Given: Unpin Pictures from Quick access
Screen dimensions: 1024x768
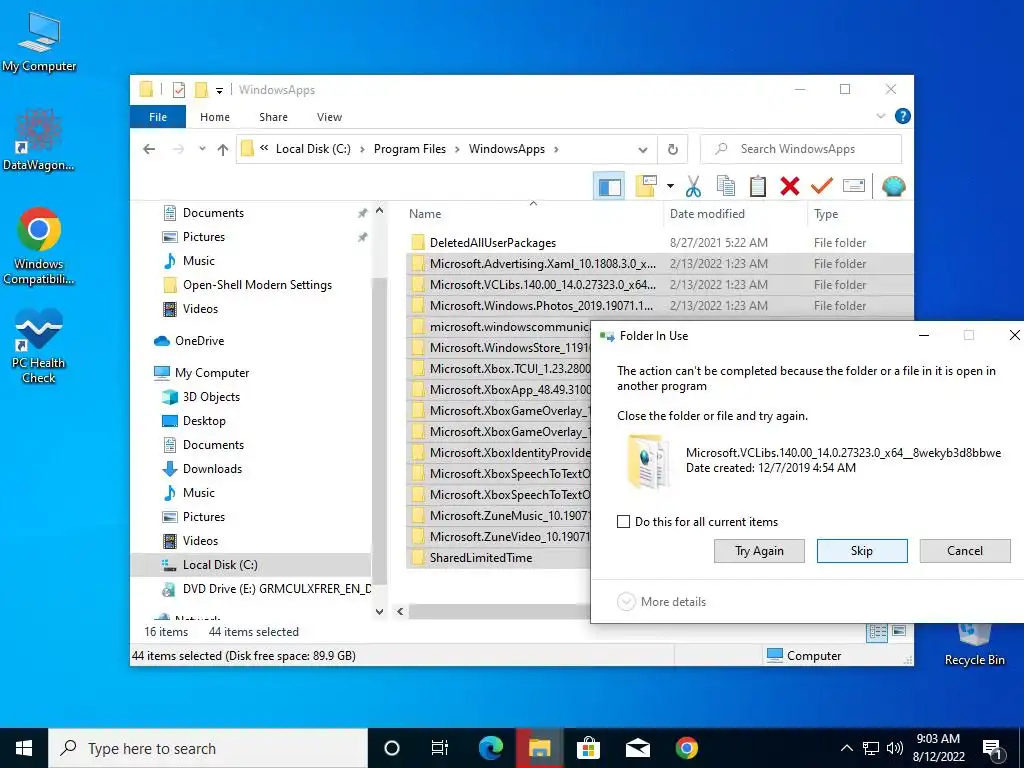Looking at the screenshot, I should coord(362,237).
